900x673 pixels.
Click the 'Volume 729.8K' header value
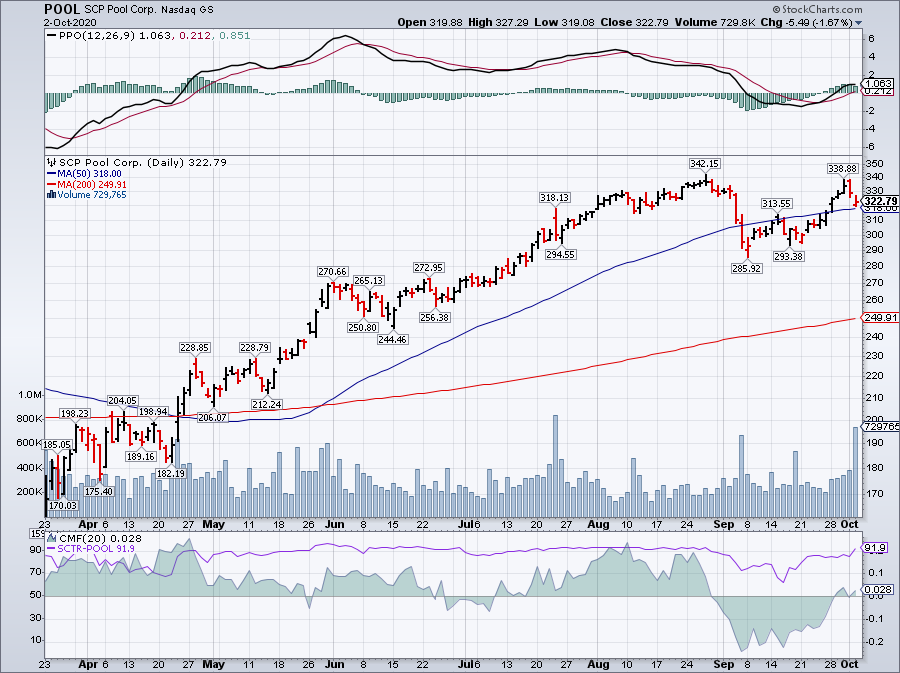click(716, 23)
